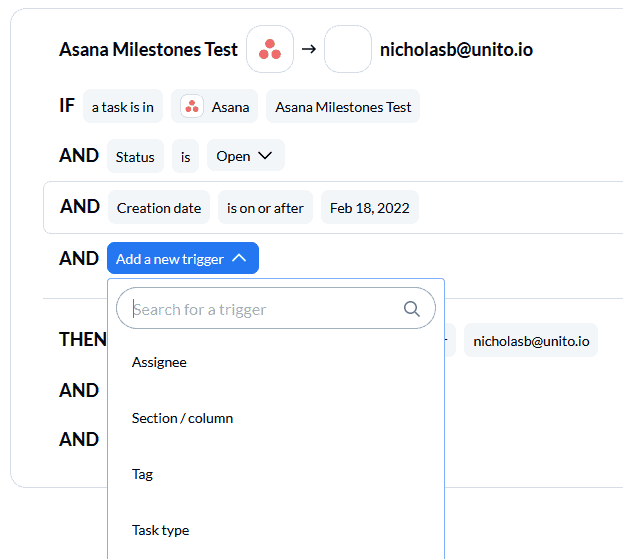Click the arrow icon between tools
The image size is (623, 559).
(309, 49)
